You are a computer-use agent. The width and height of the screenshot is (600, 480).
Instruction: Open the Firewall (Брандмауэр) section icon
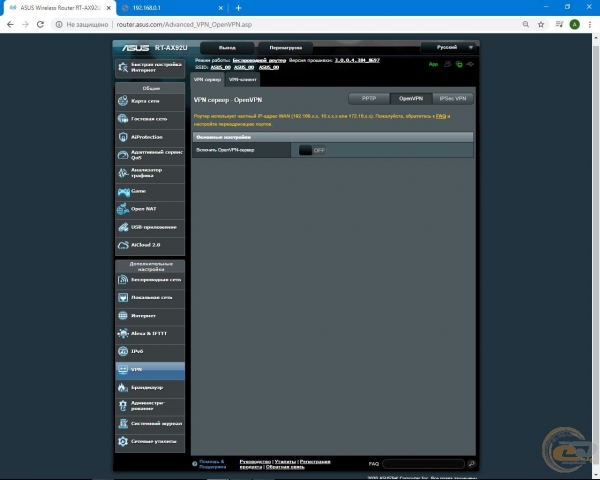click(124, 387)
